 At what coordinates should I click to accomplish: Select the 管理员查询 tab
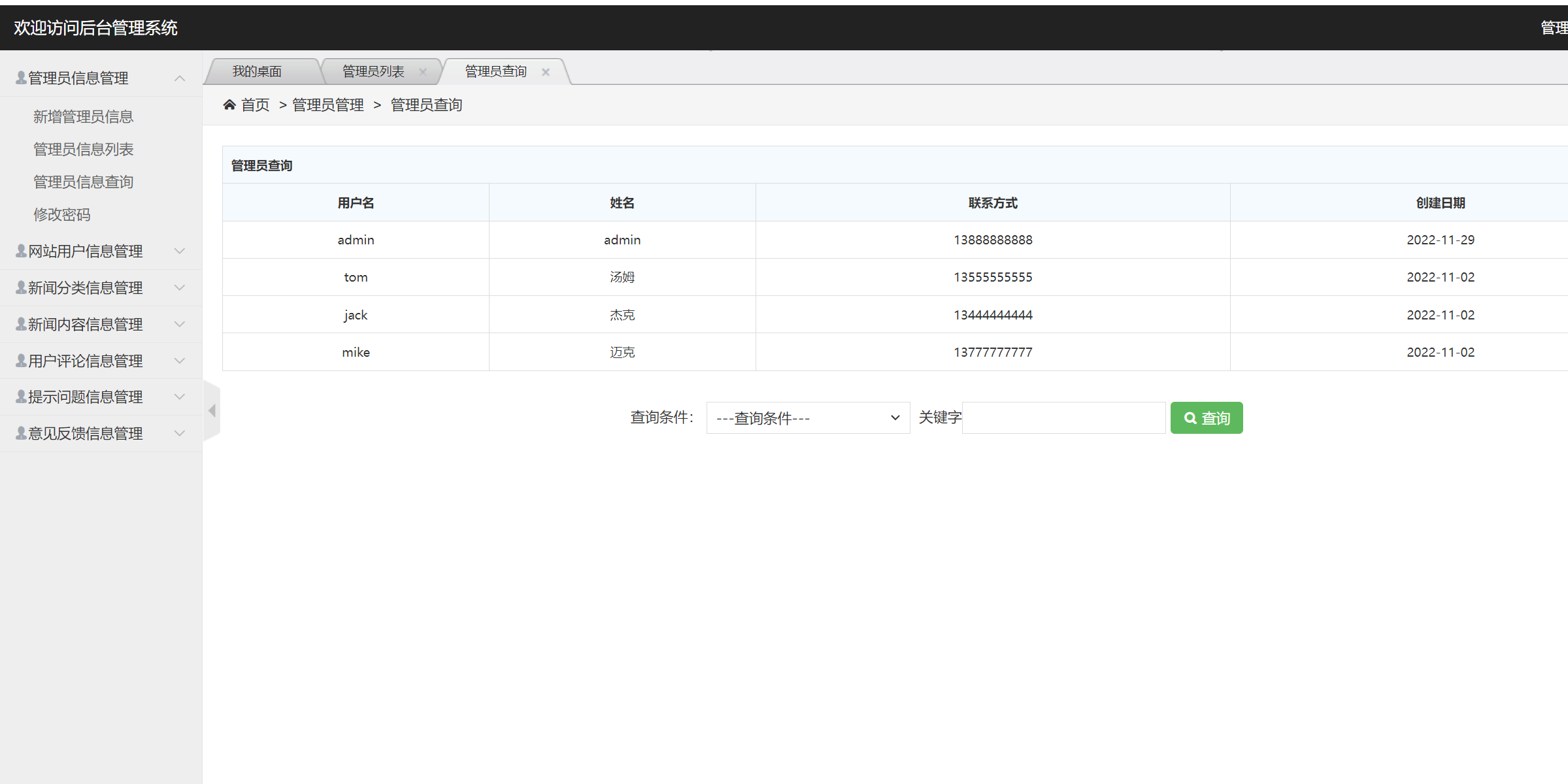pos(495,71)
